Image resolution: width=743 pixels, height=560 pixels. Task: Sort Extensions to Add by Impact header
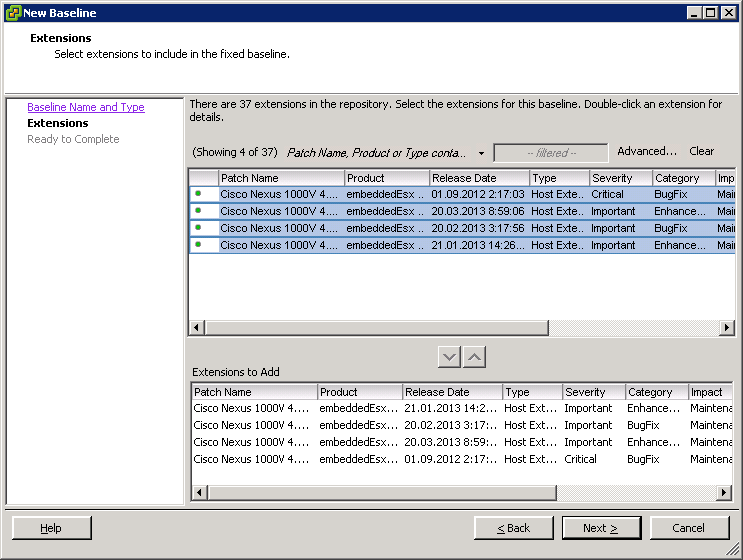coord(710,392)
